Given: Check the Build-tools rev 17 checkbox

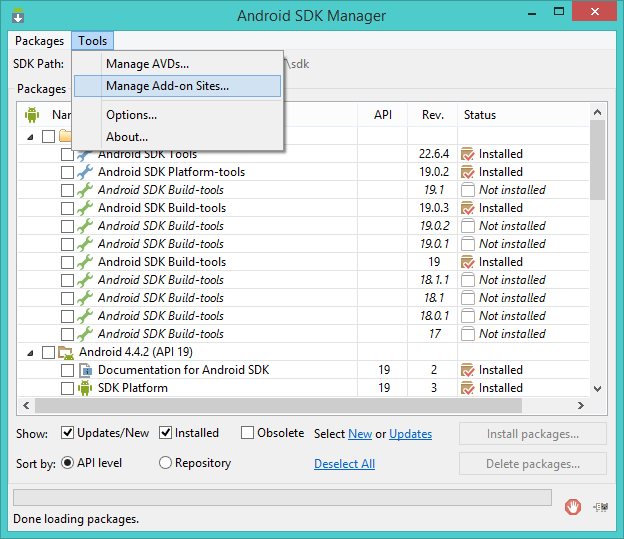Looking at the screenshot, I should point(67,334).
